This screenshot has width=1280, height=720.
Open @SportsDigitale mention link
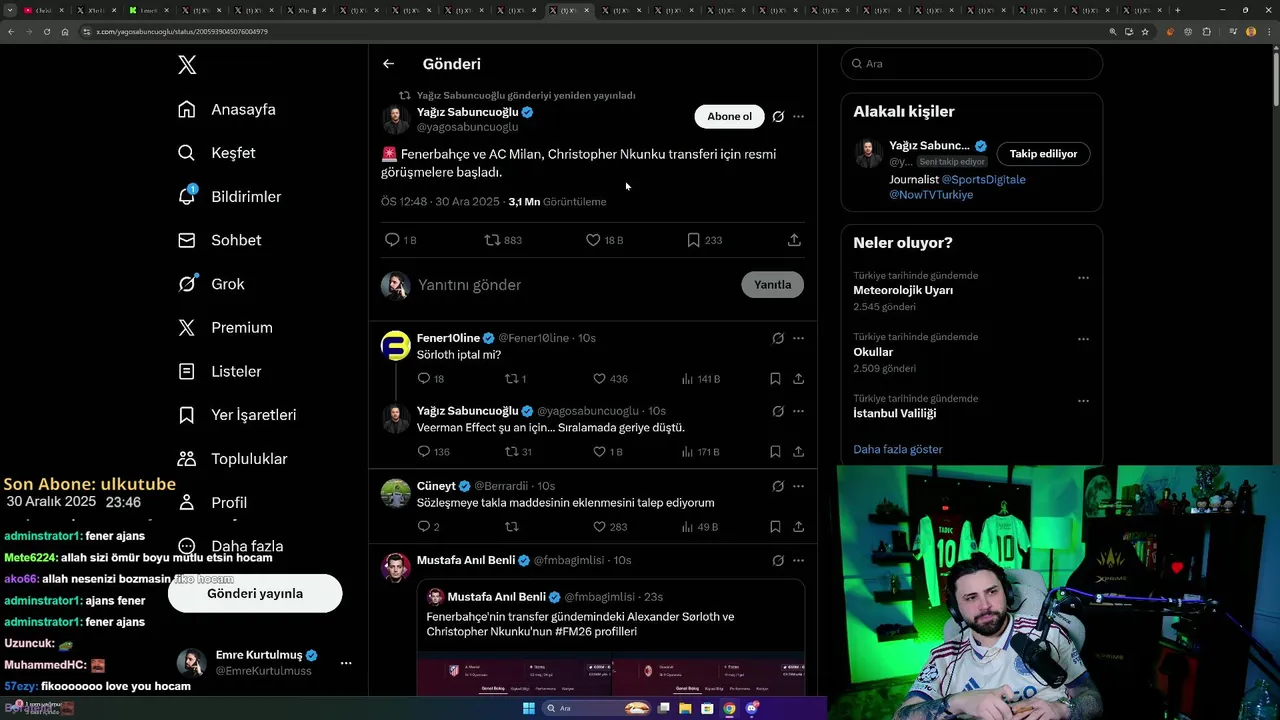coord(984,180)
